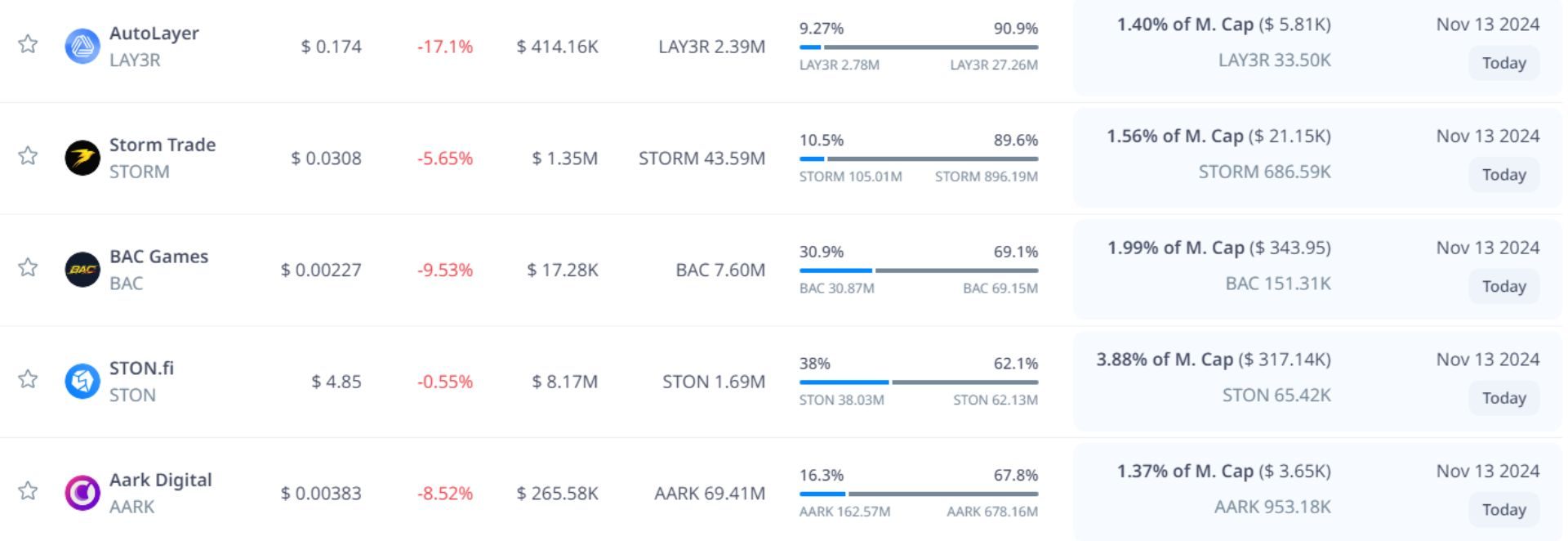
Task: Click the Today badge in AutoLayer row
Action: pos(1503,63)
